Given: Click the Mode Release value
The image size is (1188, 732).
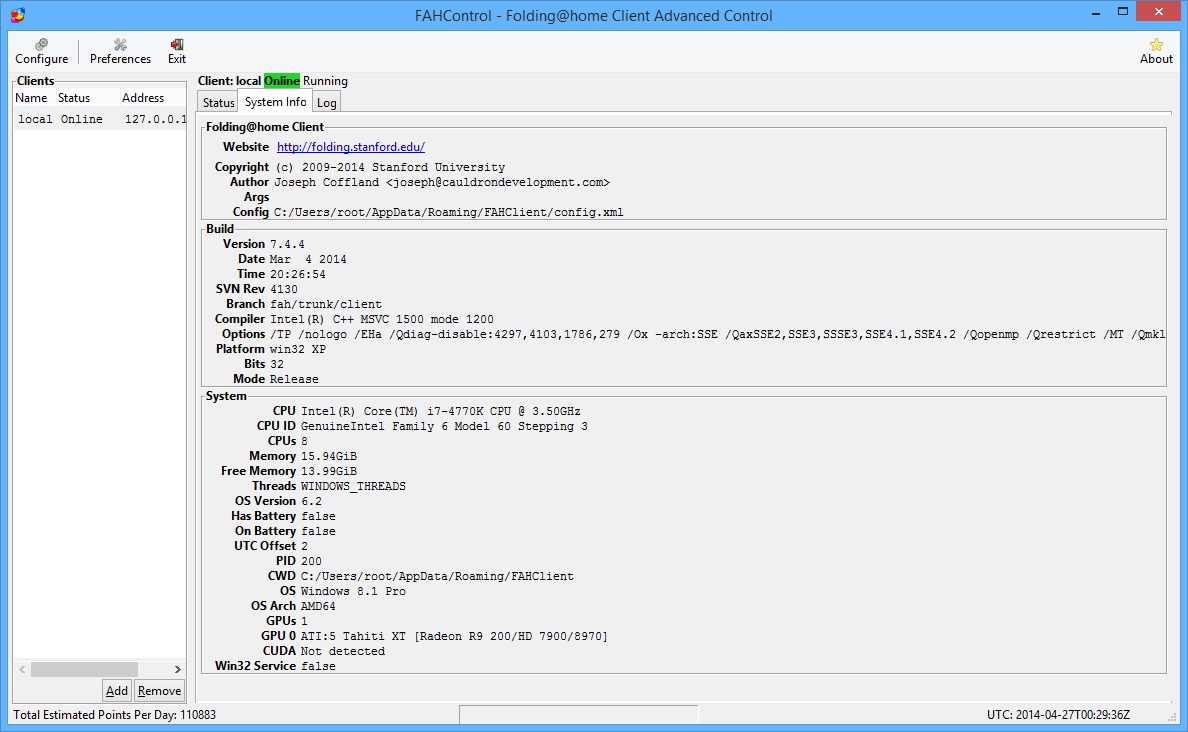Looking at the screenshot, I should (295, 379).
